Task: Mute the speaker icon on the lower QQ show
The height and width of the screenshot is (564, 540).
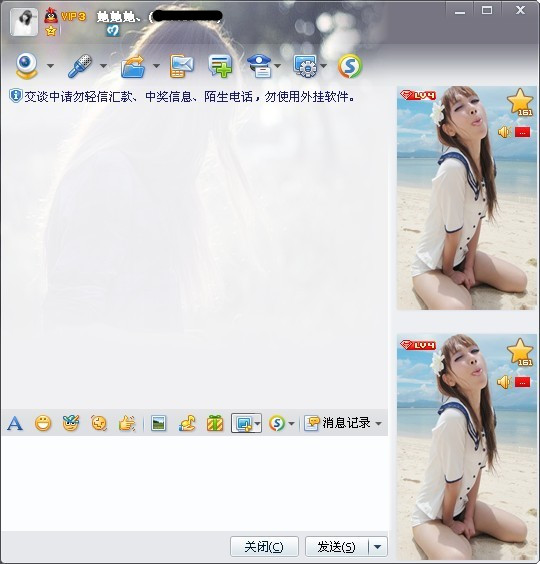Action: (504, 382)
